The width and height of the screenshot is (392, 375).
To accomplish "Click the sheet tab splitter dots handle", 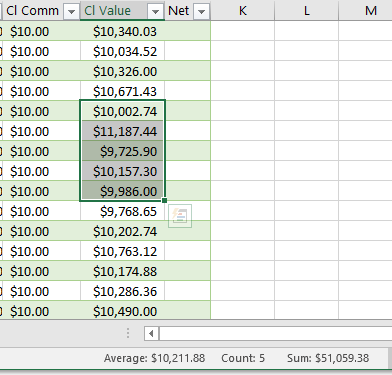I will [128, 333].
